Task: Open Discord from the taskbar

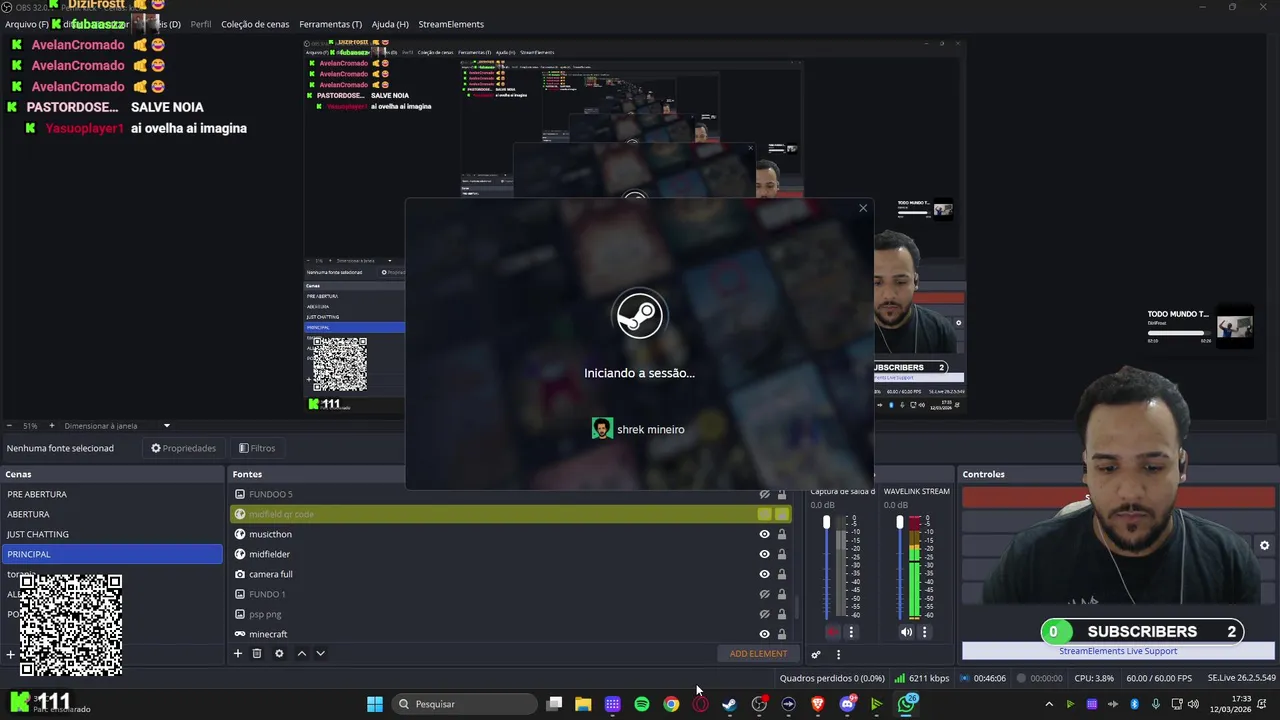Action: pyautogui.click(x=847, y=704)
